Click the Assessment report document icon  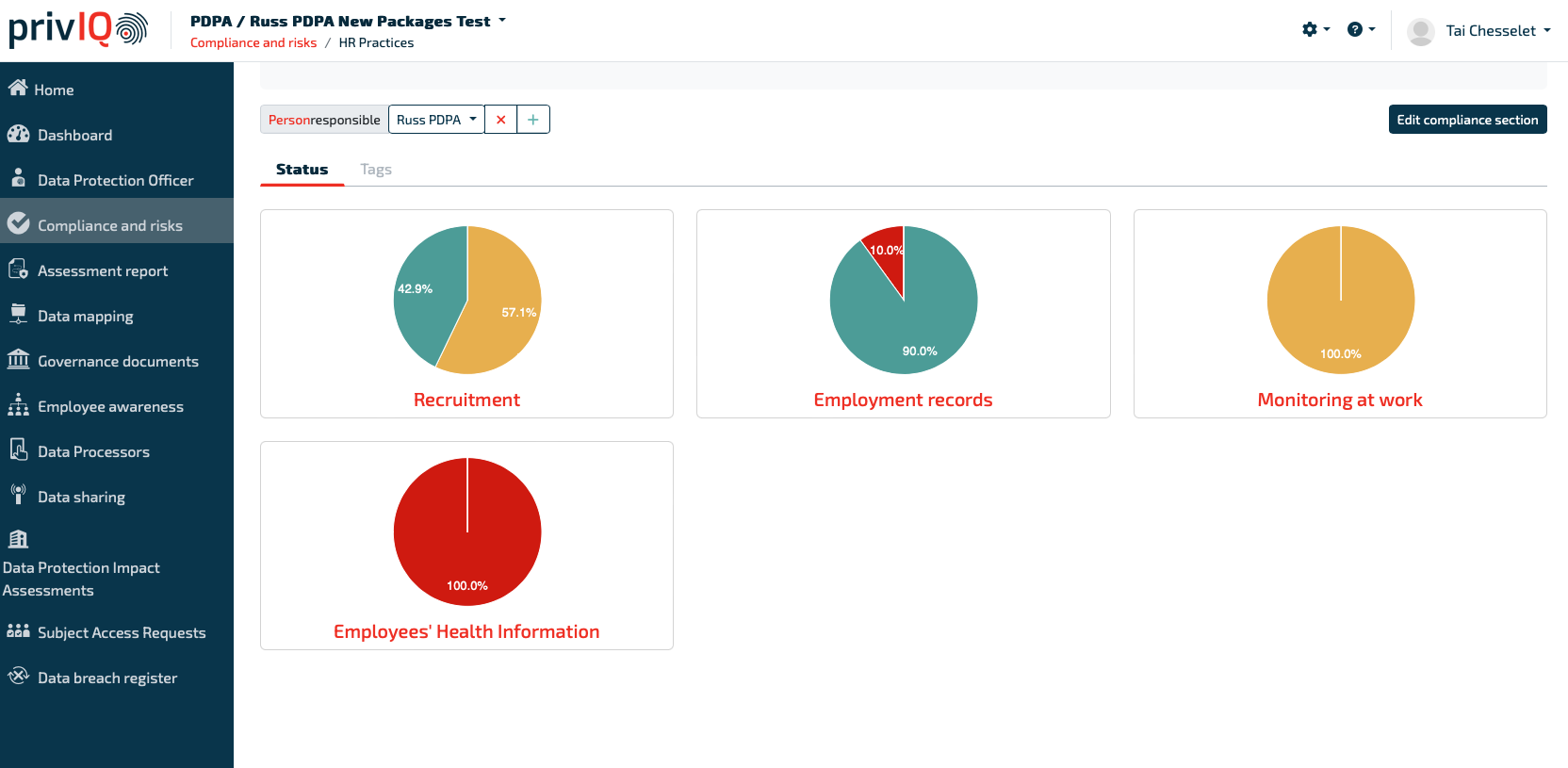[x=18, y=269]
